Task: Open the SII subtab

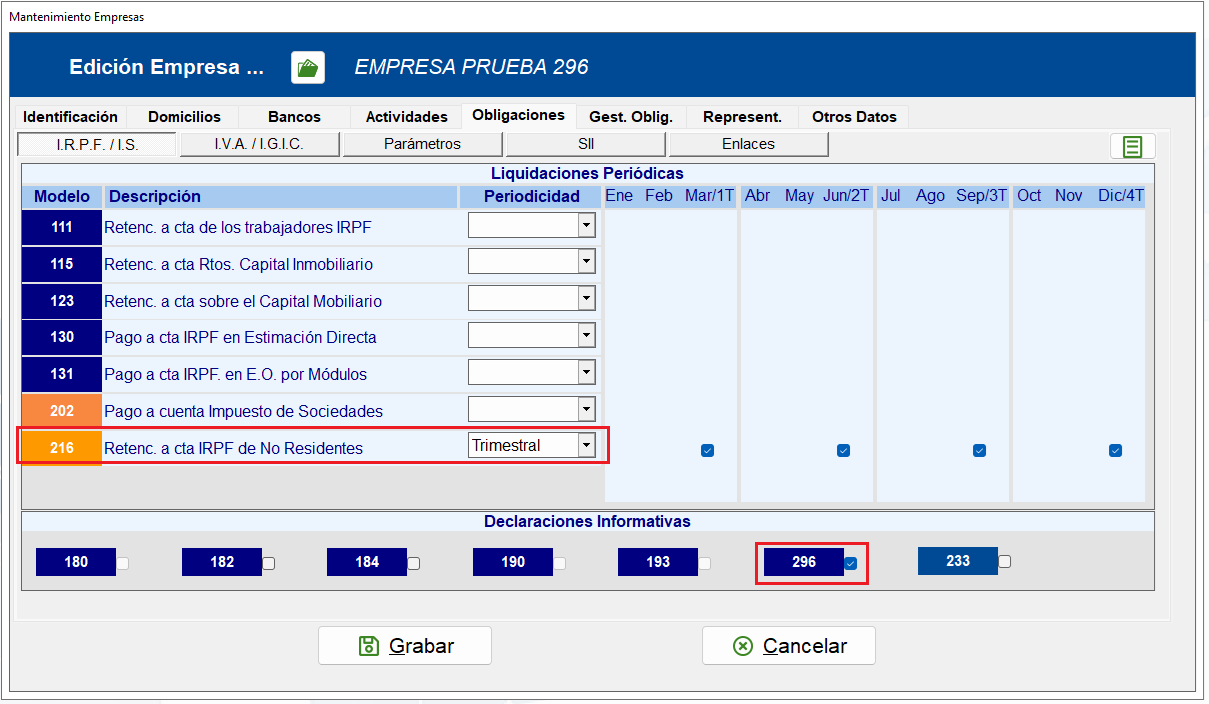Action: coord(585,143)
